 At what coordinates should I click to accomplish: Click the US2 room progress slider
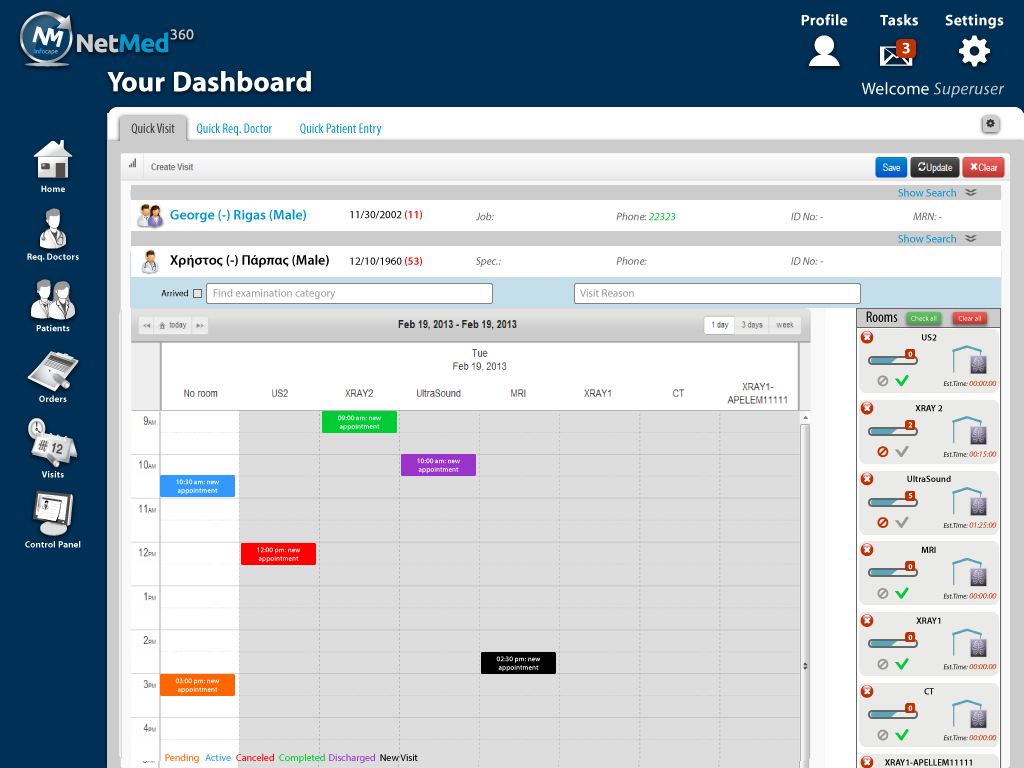click(892, 360)
